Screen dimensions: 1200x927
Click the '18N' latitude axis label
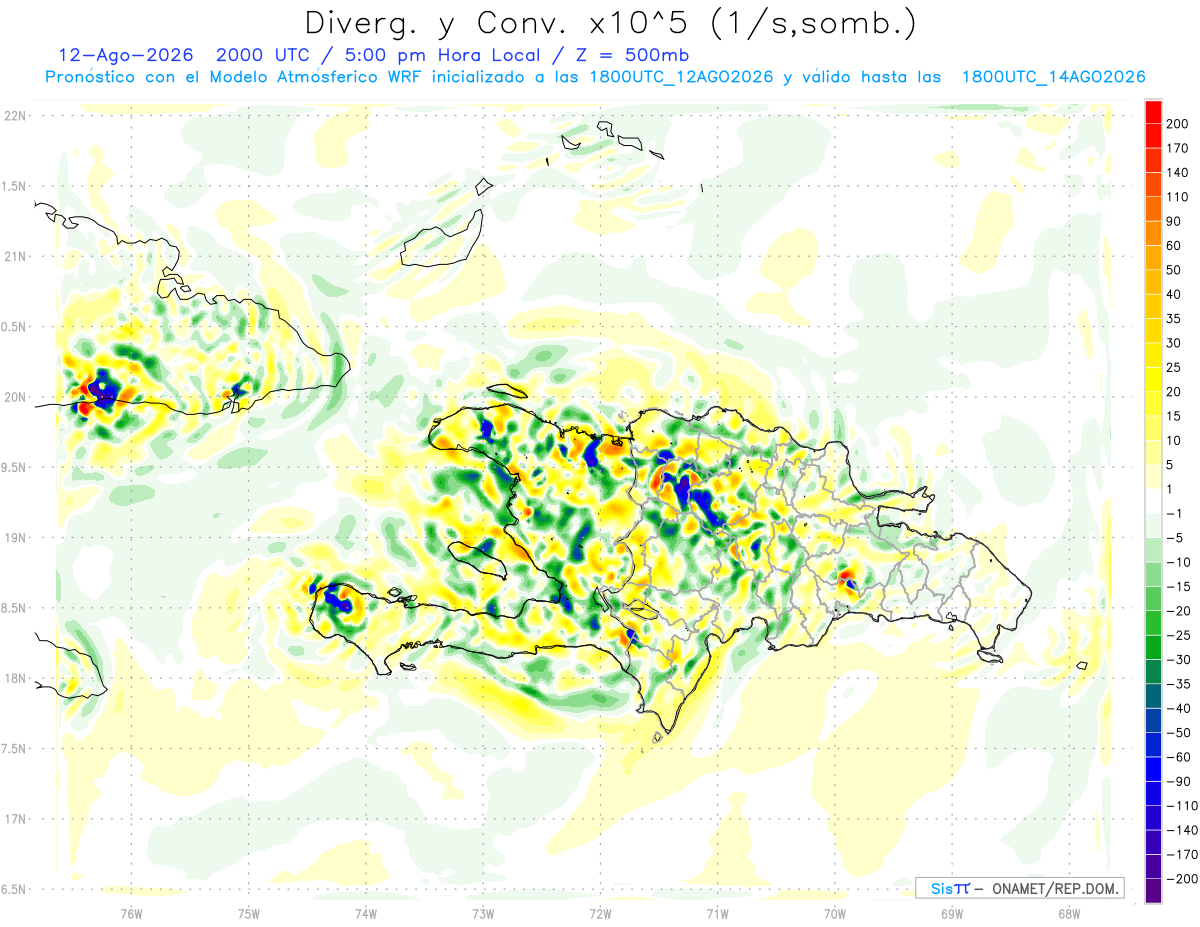pos(15,678)
